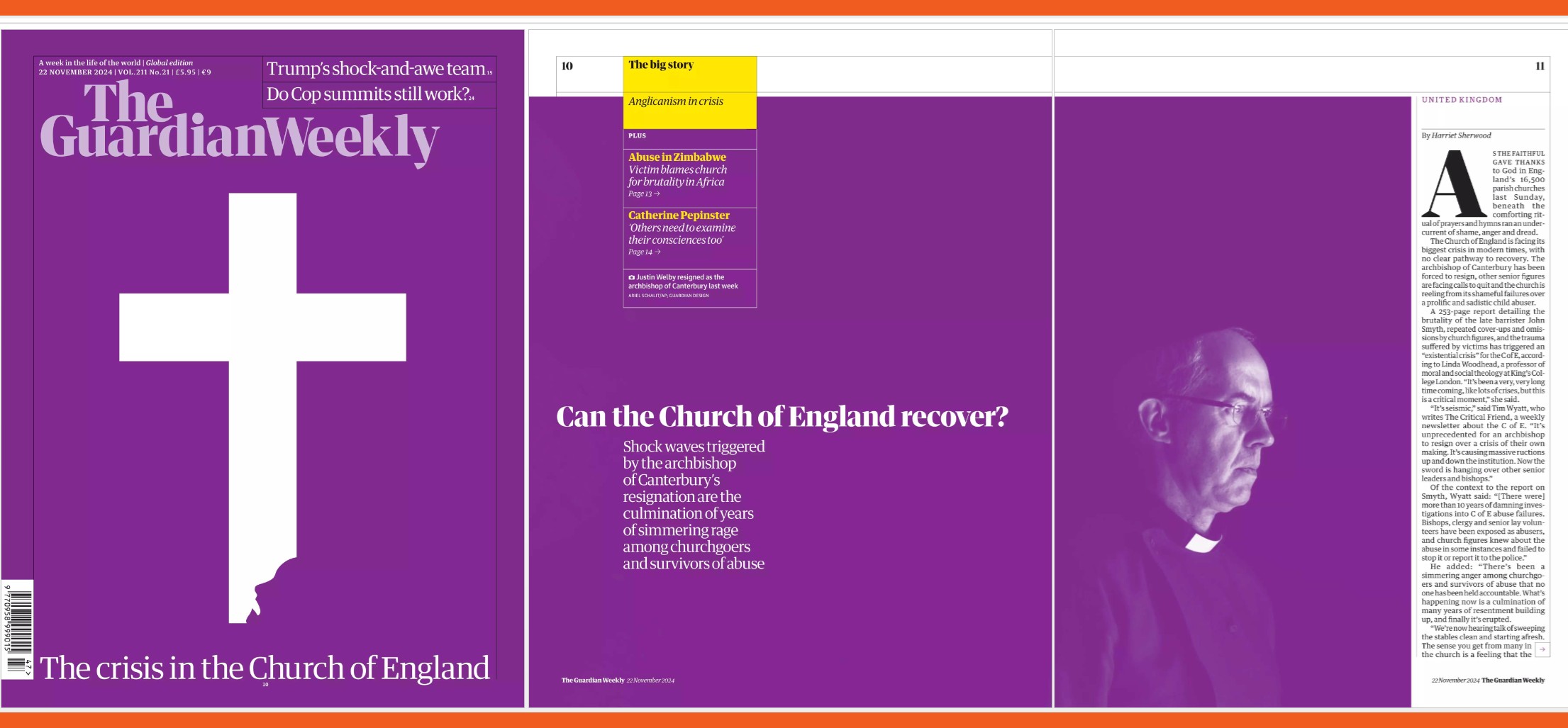
Task: Click the continue-reading arrow icon at article end
Action: coord(1542,649)
